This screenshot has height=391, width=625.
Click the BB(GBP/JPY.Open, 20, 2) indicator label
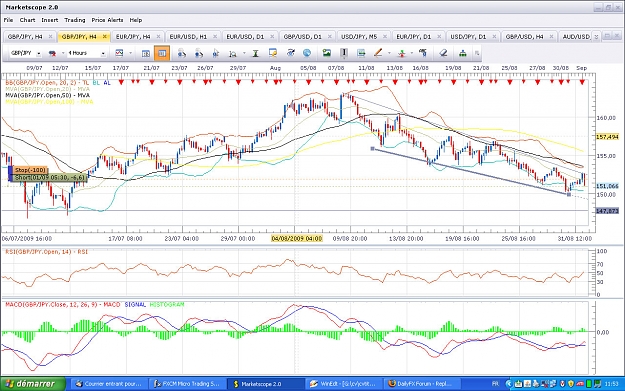tap(47, 83)
